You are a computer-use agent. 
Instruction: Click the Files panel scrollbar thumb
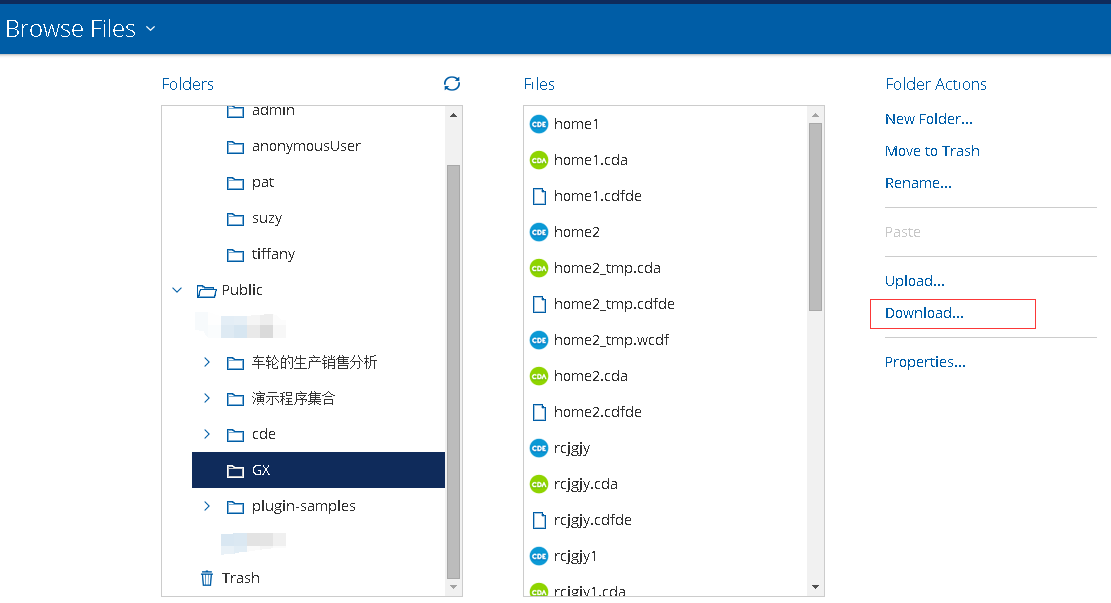[x=816, y=217]
